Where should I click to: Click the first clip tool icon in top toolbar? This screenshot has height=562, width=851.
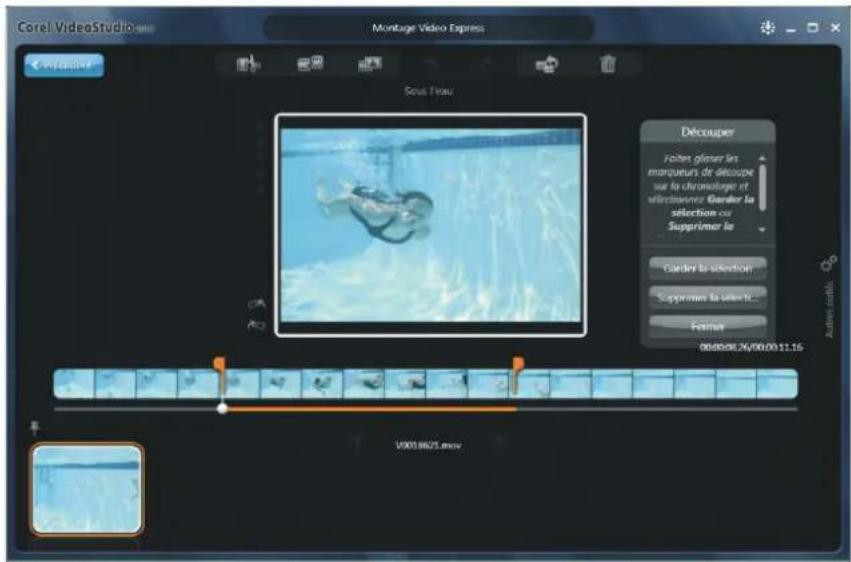point(247,65)
